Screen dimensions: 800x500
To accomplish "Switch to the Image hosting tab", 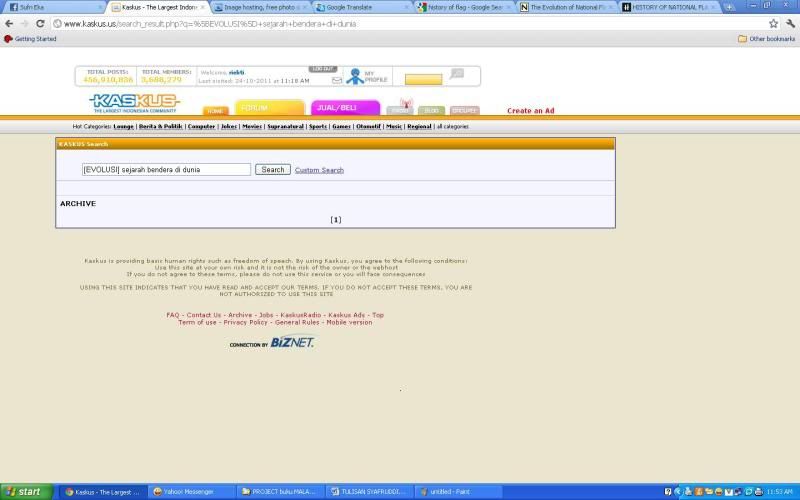I will (x=261, y=7).
